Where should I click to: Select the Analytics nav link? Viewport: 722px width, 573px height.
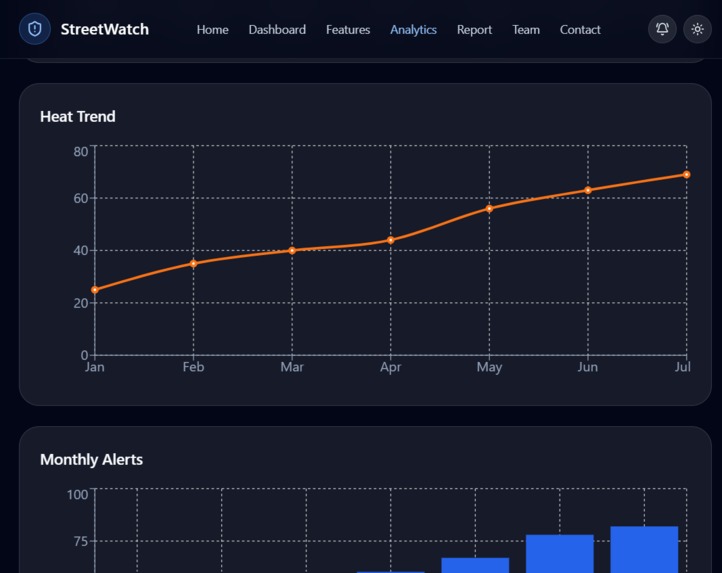coord(413,29)
